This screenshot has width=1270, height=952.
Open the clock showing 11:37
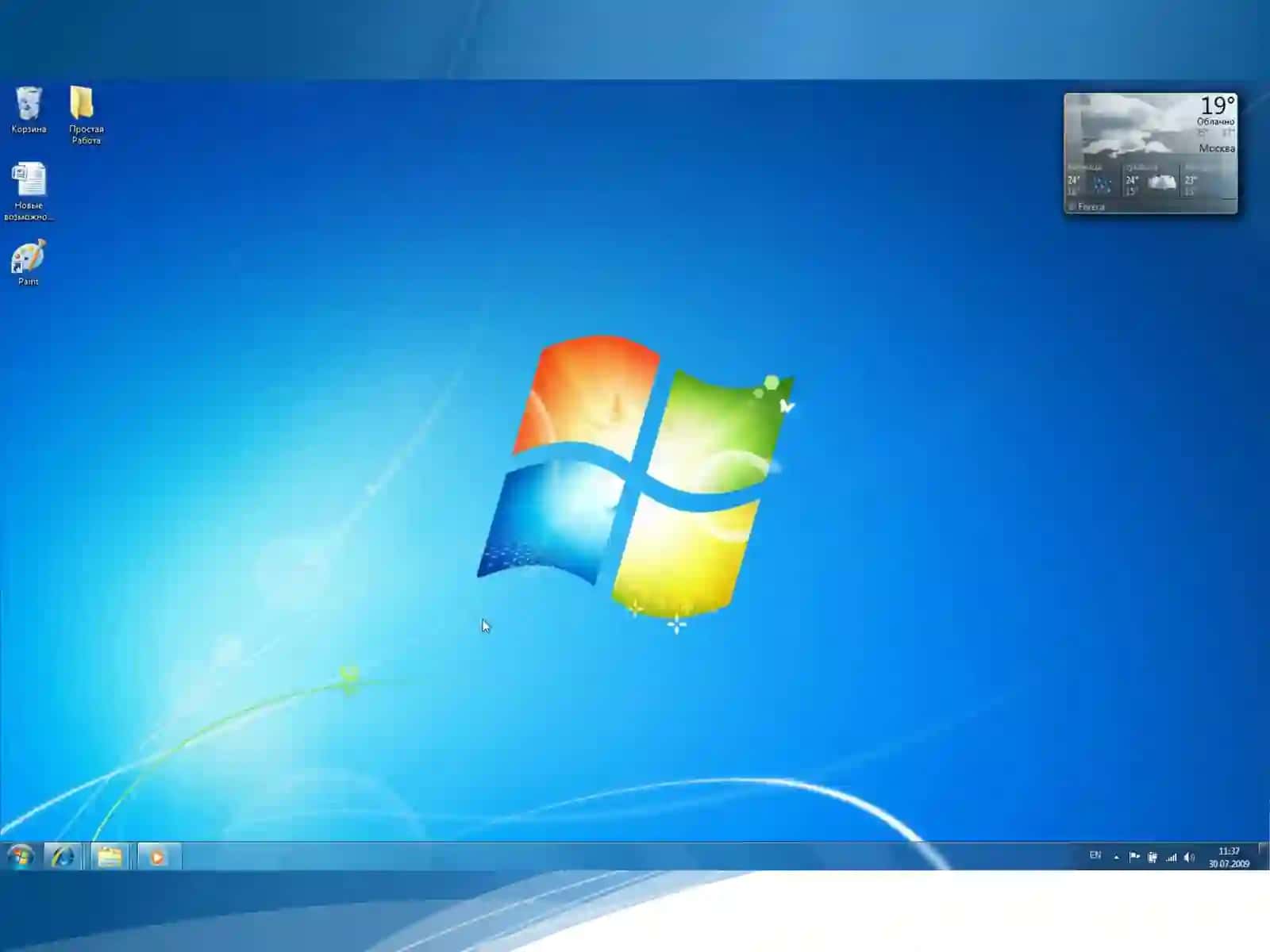pyautogui.click(x=1229, y=857)
